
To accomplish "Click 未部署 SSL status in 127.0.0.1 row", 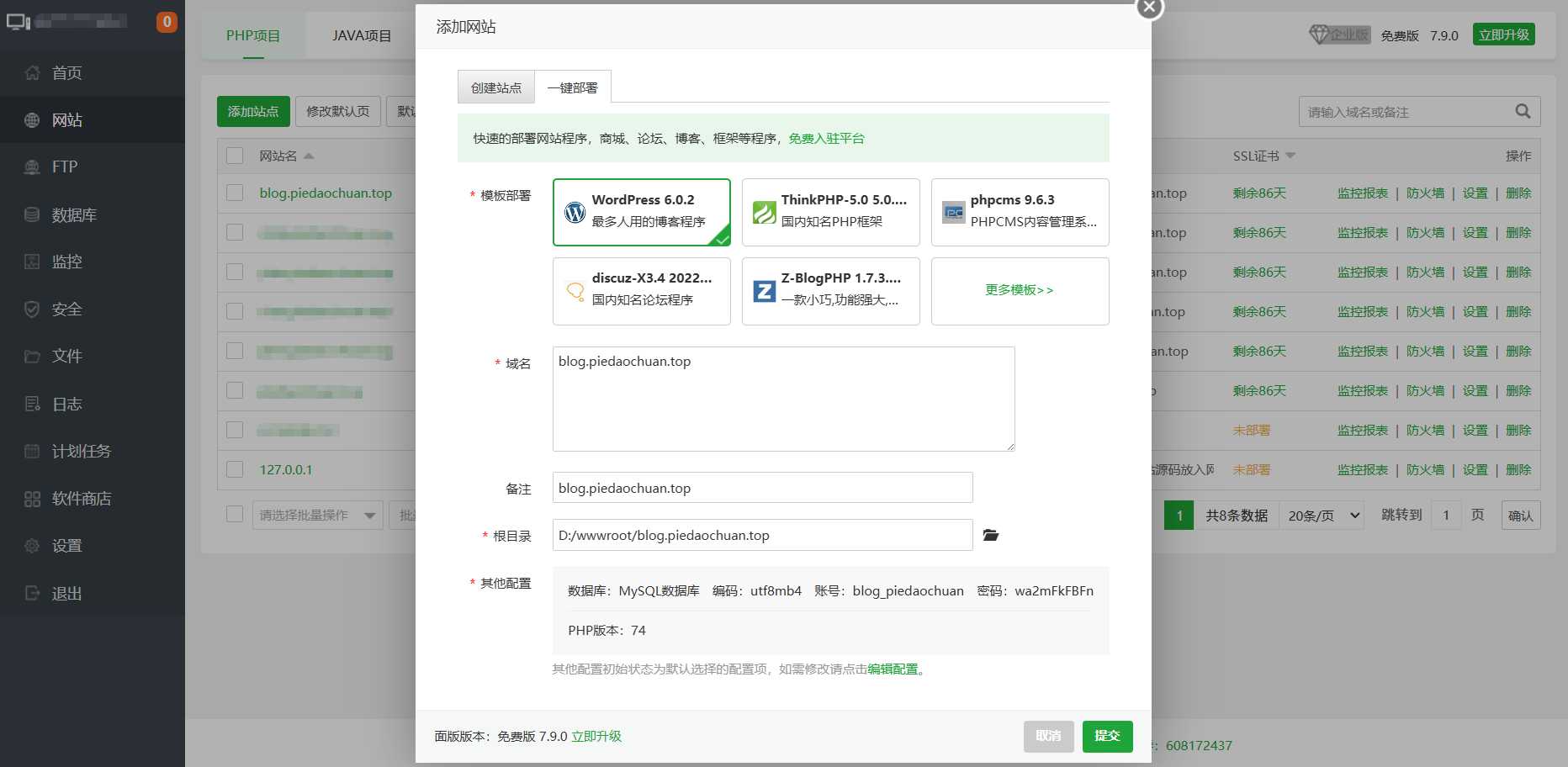I will [x=1252, y=469].
